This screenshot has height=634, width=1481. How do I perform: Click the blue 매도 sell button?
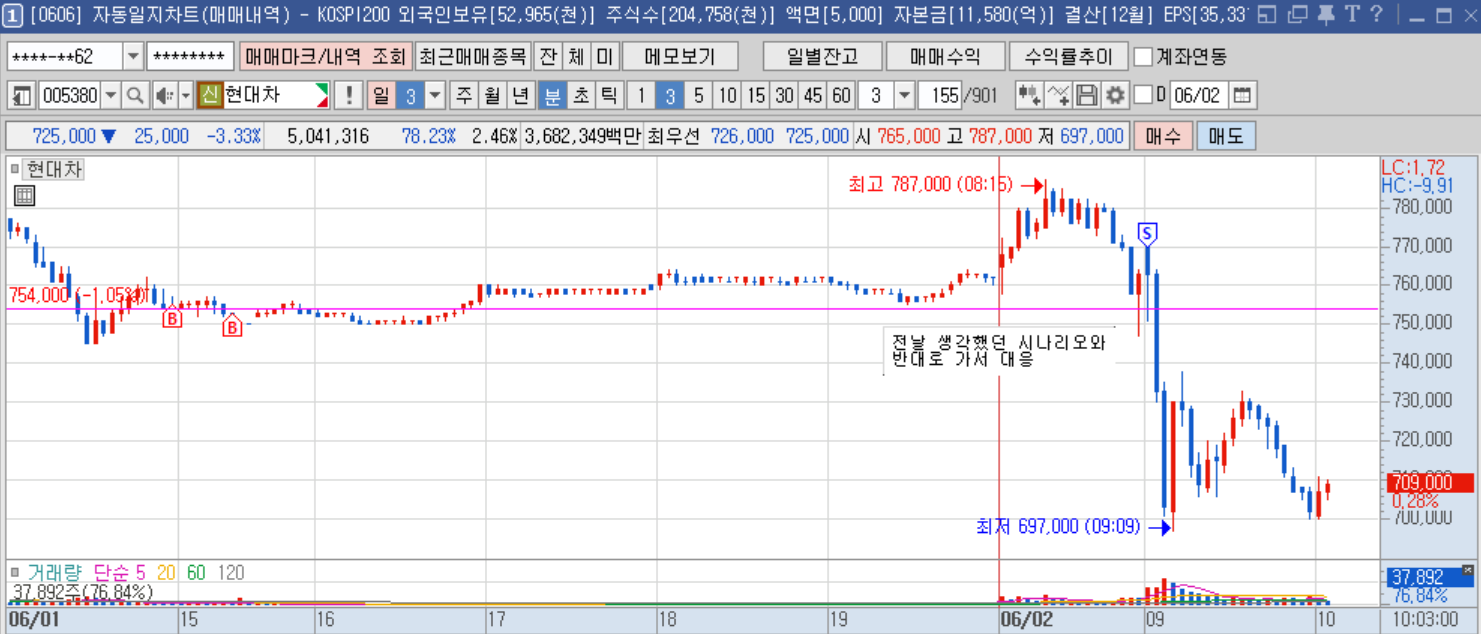tap(1226, 136)
